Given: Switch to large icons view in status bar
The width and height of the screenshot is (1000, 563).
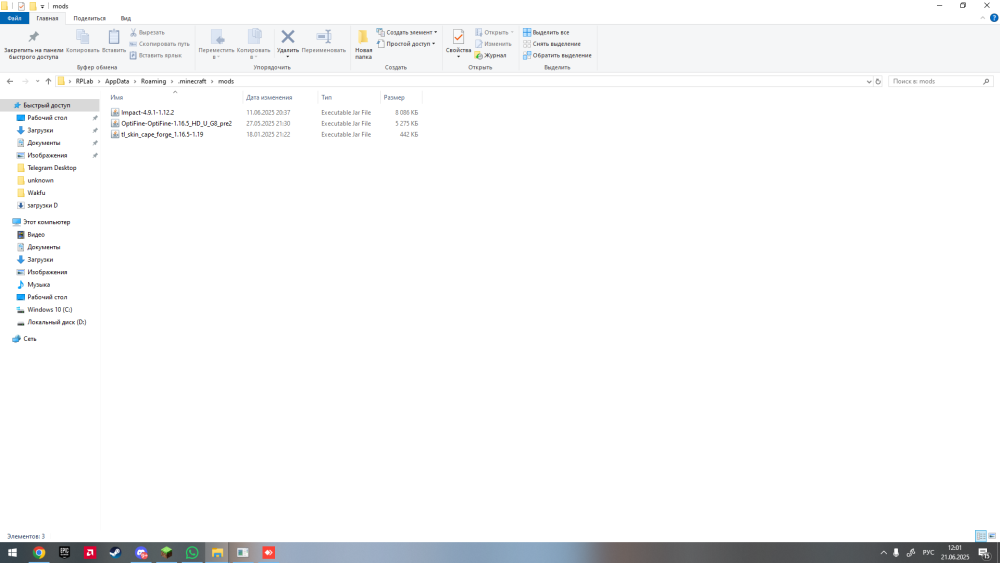Looking at the screenshot, I should 992,536.
